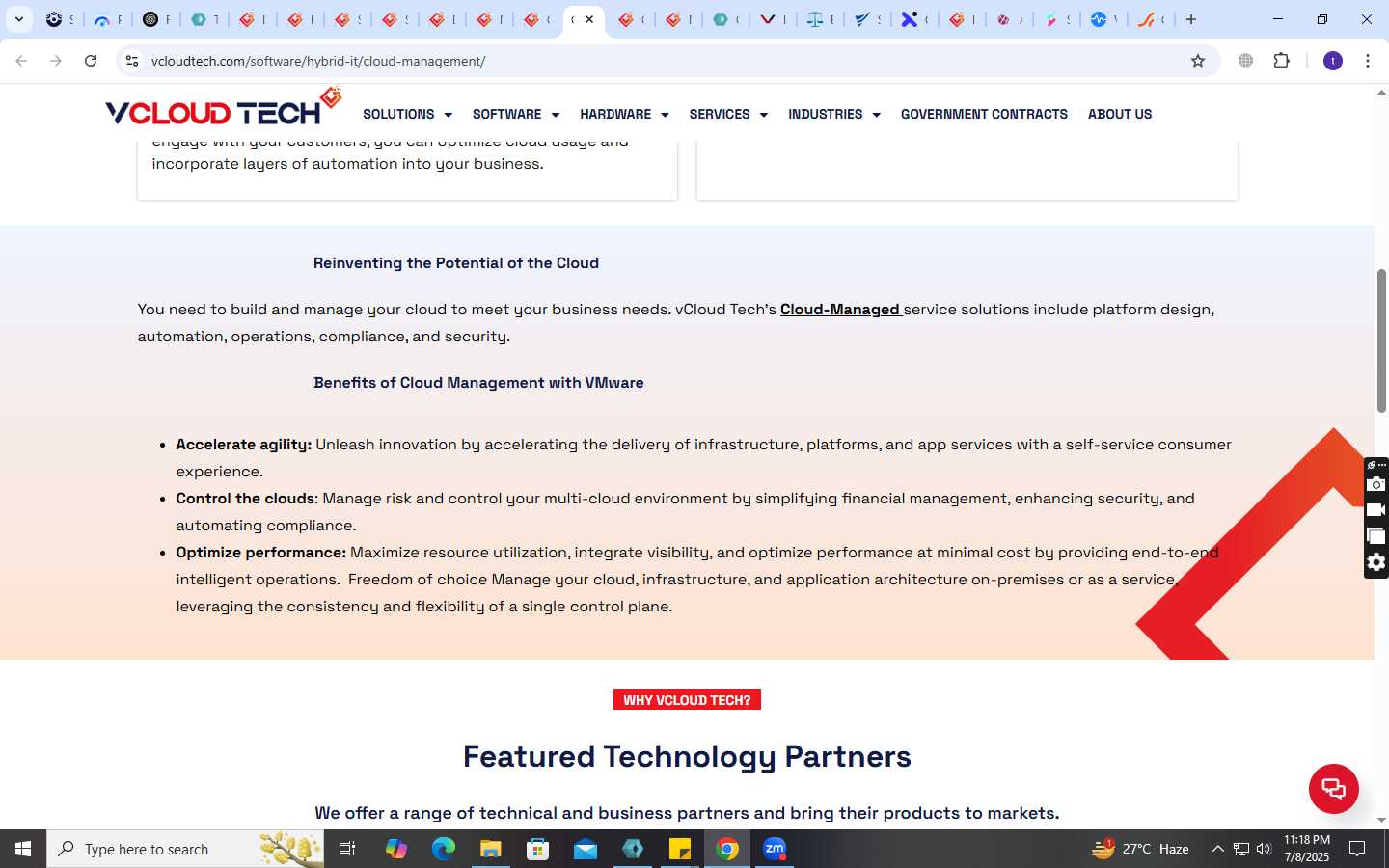Click the Windows taskbar search box
The image size is (1389, 868).
185,849
